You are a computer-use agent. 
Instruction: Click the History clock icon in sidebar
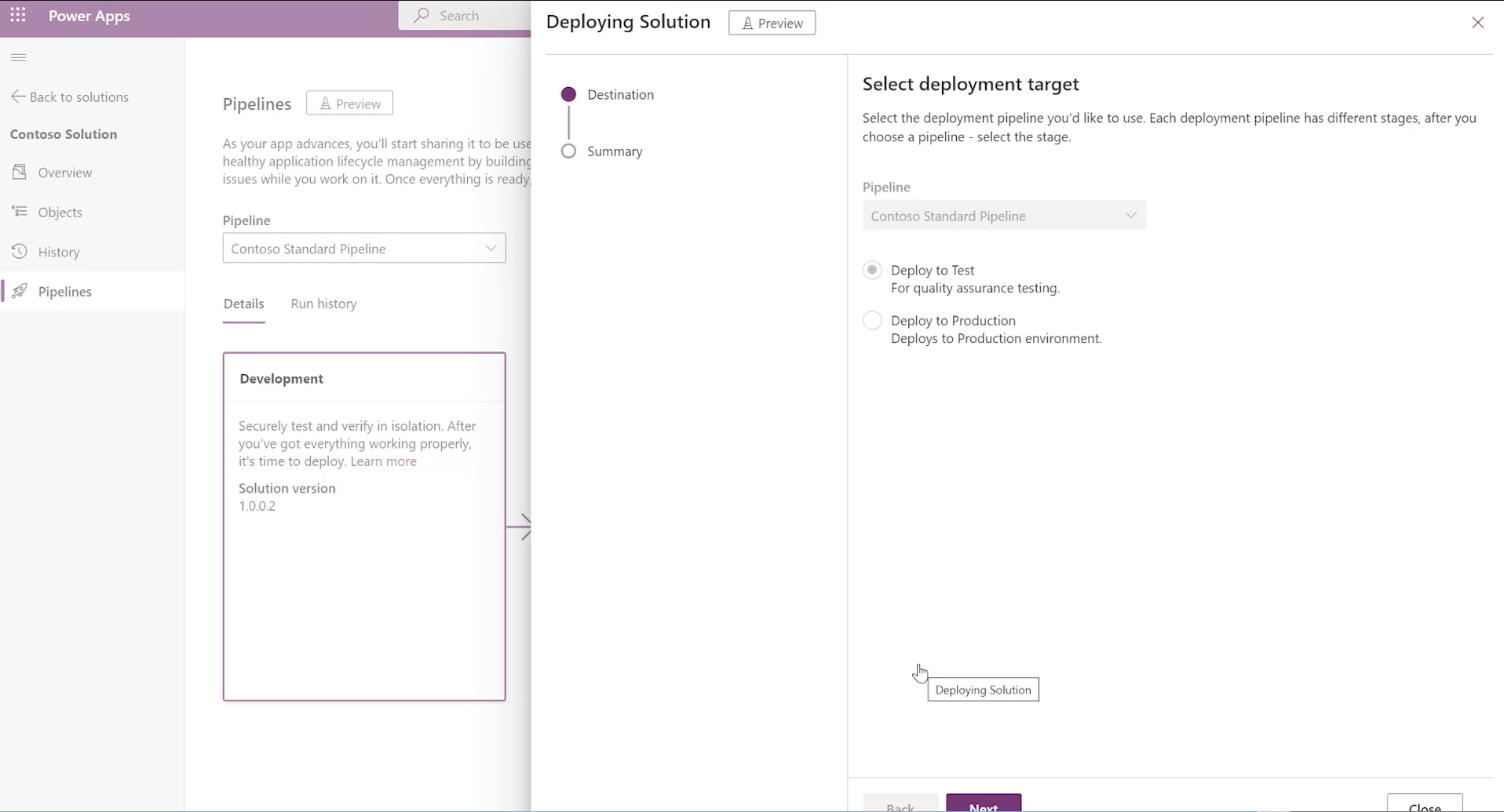[x=20, y=251]
